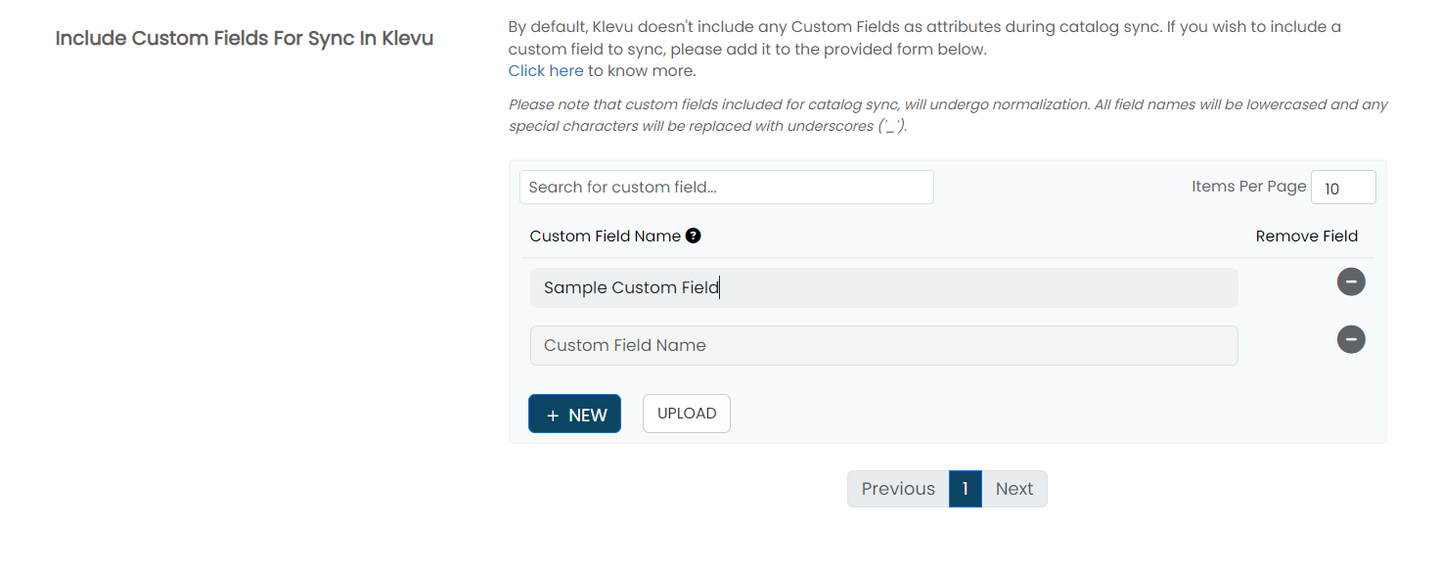Viewport: 1440px width, 563px height.
Task: Click the italic normalization note text
Action: pyautogui.click(x=947, y=115)
